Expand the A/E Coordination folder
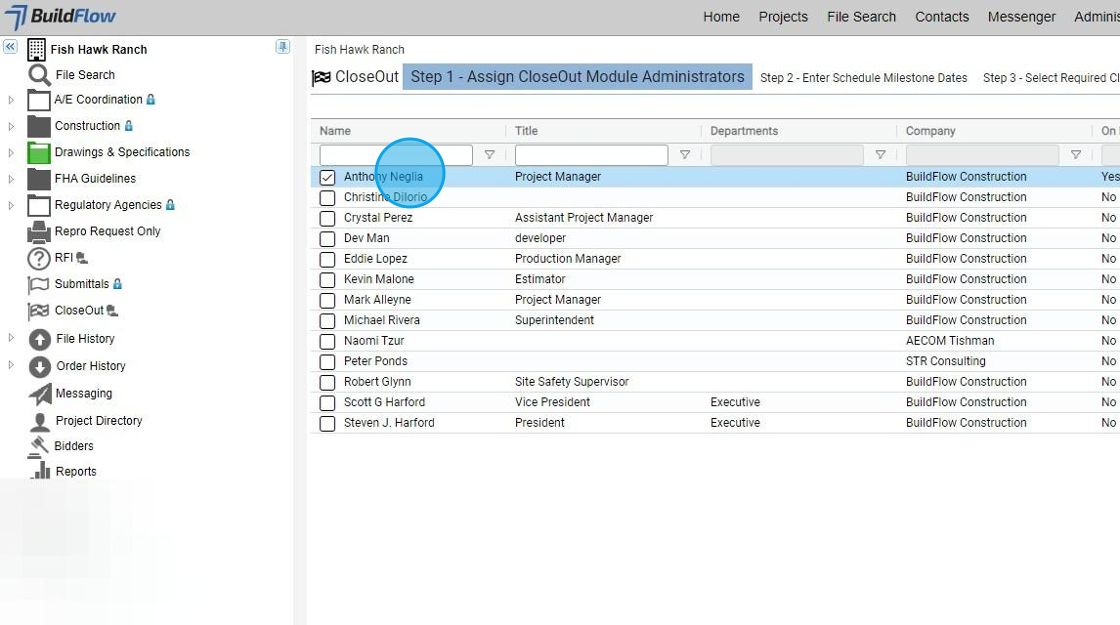Viewport: 1120px width, 625px height. point(11,100)
